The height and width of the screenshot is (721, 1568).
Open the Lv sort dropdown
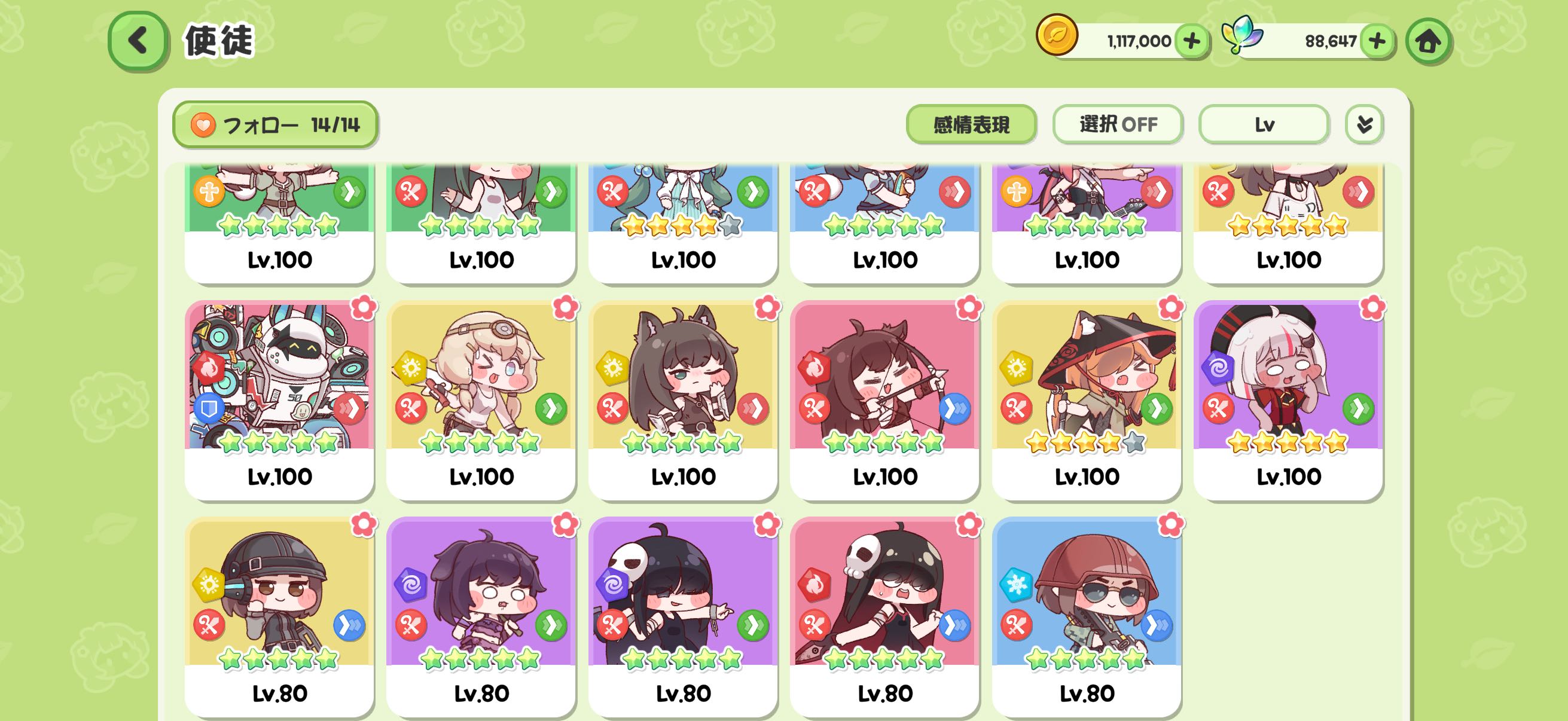[1264, 125]
